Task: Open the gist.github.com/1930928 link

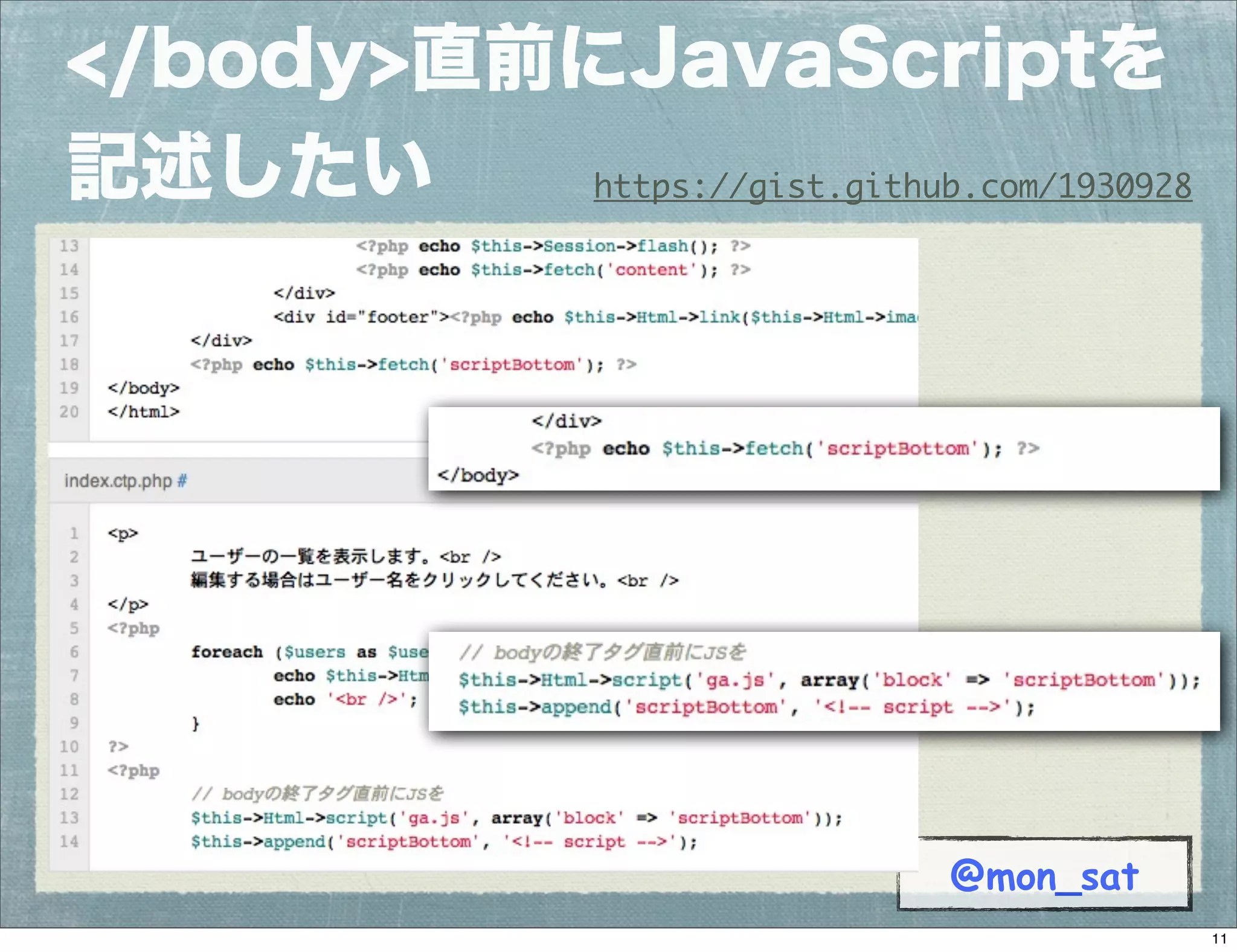Action: pos(892,186)
